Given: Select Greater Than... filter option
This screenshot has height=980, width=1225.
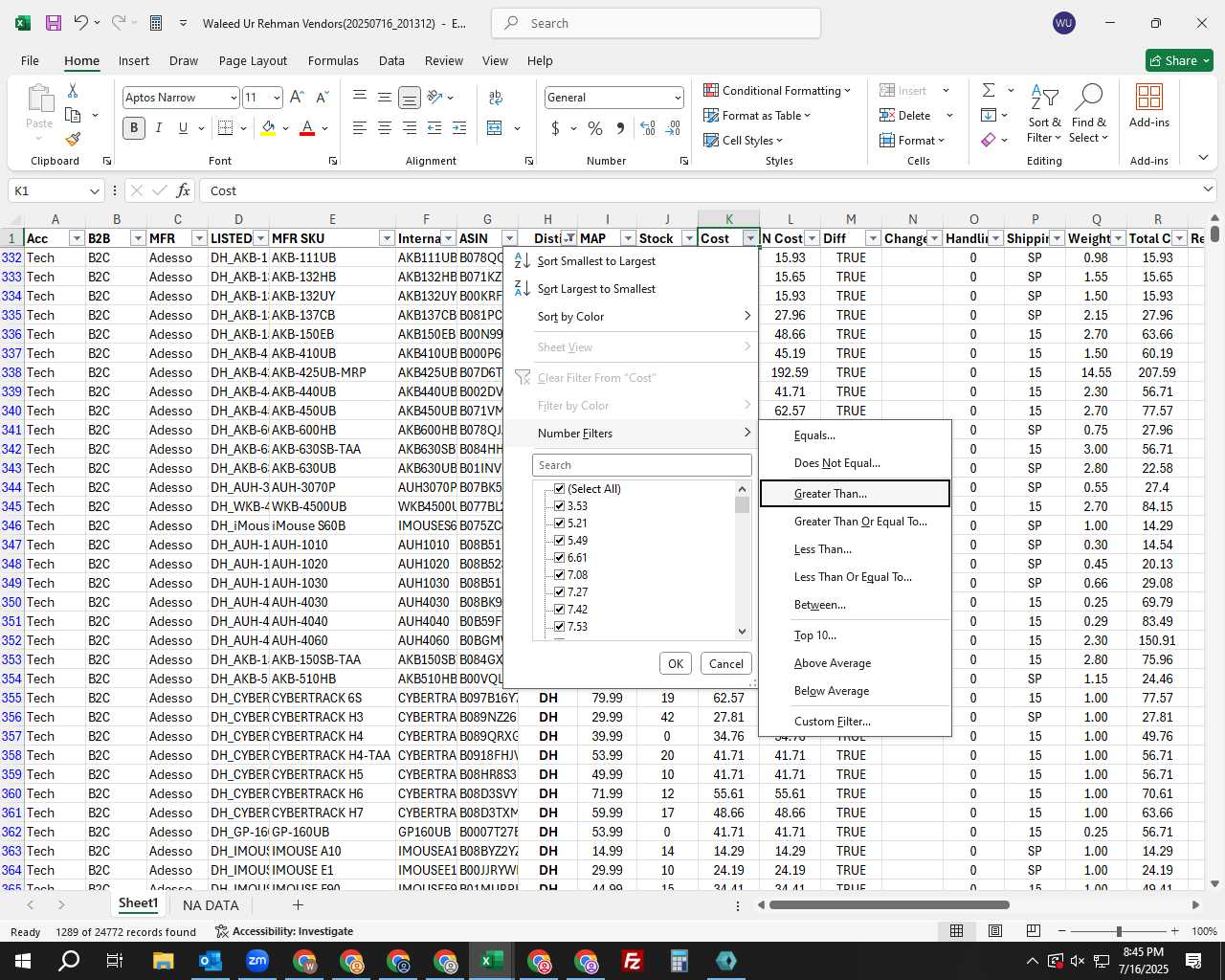Looking at the screenshot, I should click(855, 494).
